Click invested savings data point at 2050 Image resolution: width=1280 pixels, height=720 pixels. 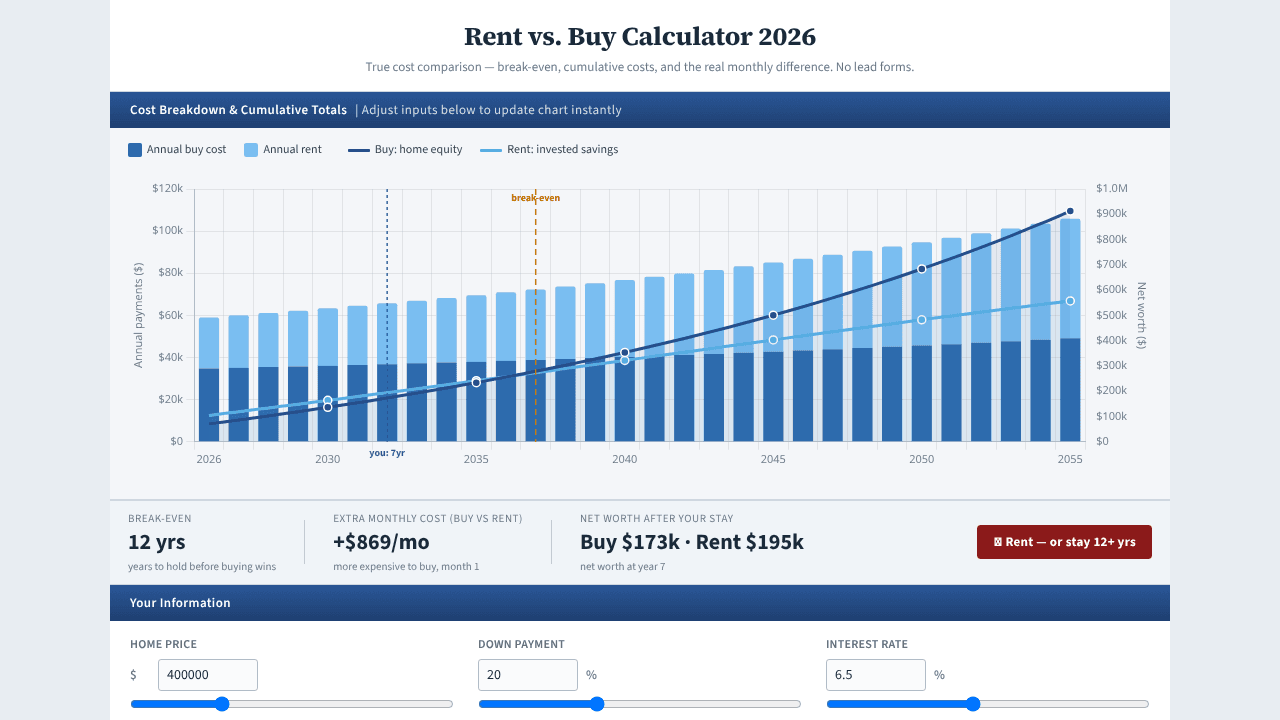point(922,320)
